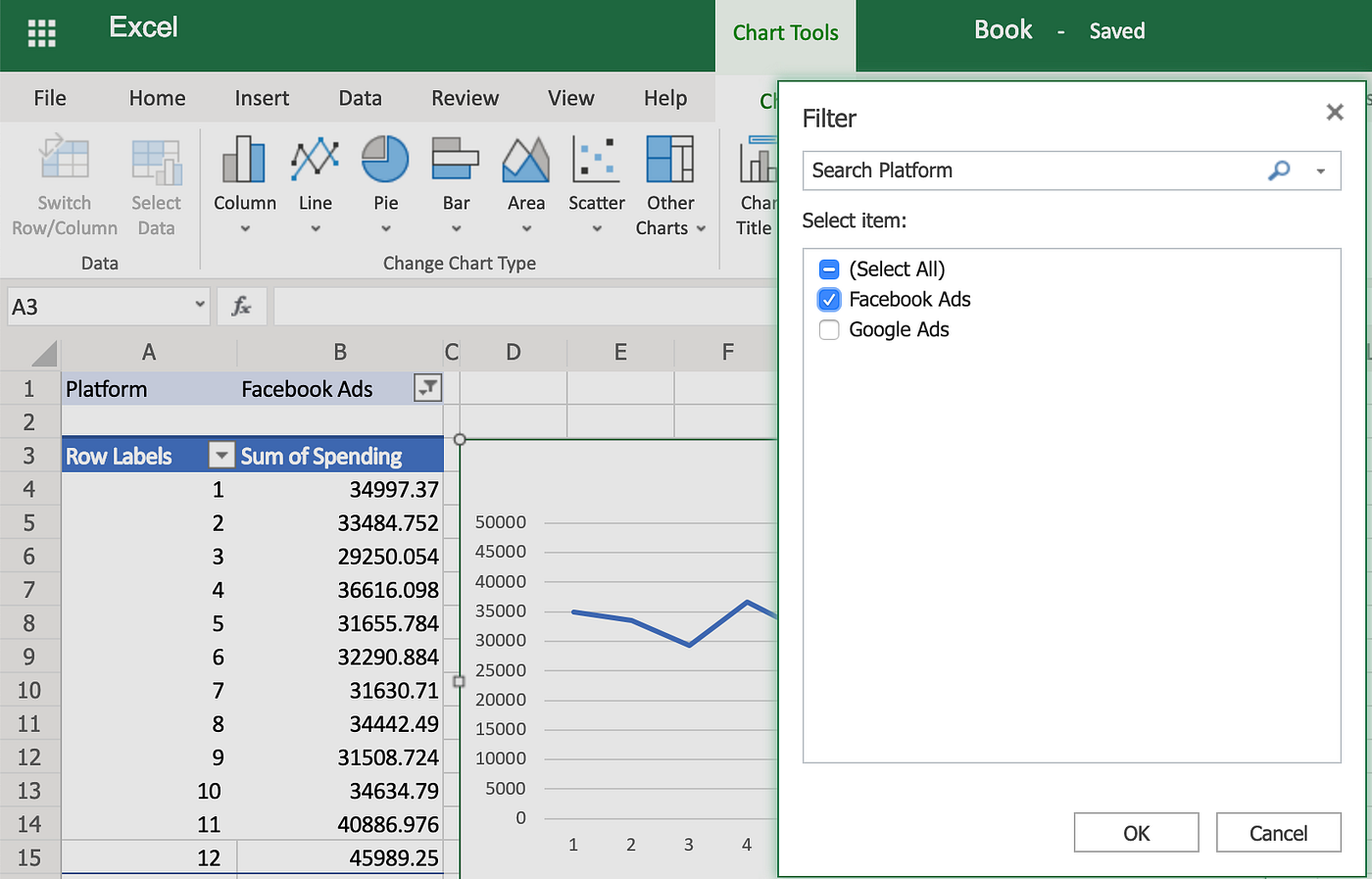Switch to the Home tab
Viewport: 1372px width, 879px height.
pos(157,98)
